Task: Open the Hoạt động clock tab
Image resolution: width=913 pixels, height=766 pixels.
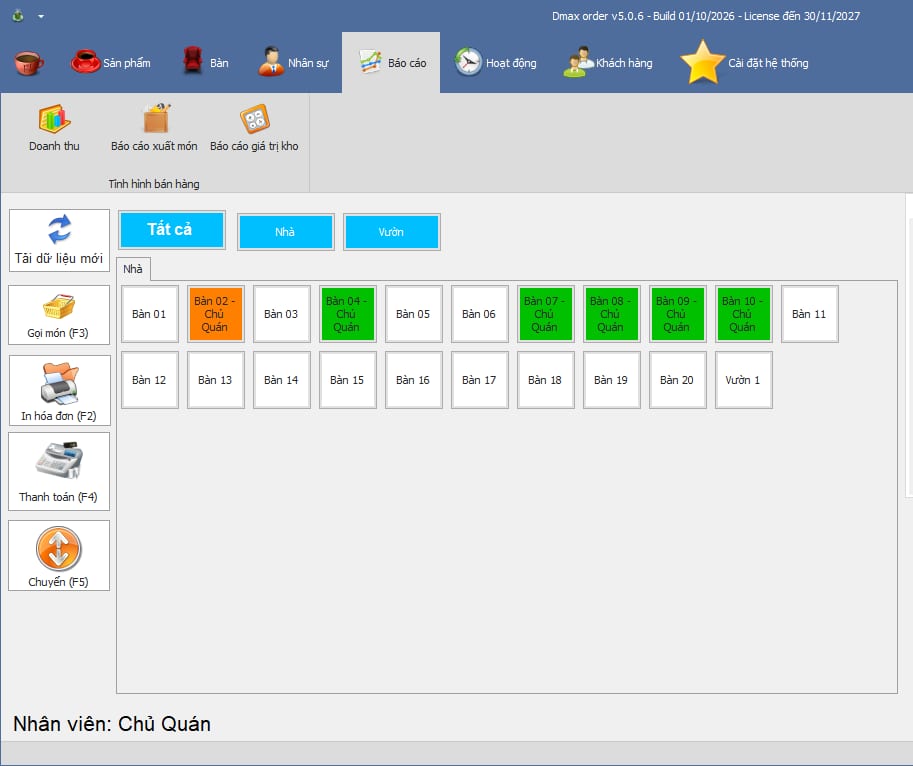Action: [496, 62]
